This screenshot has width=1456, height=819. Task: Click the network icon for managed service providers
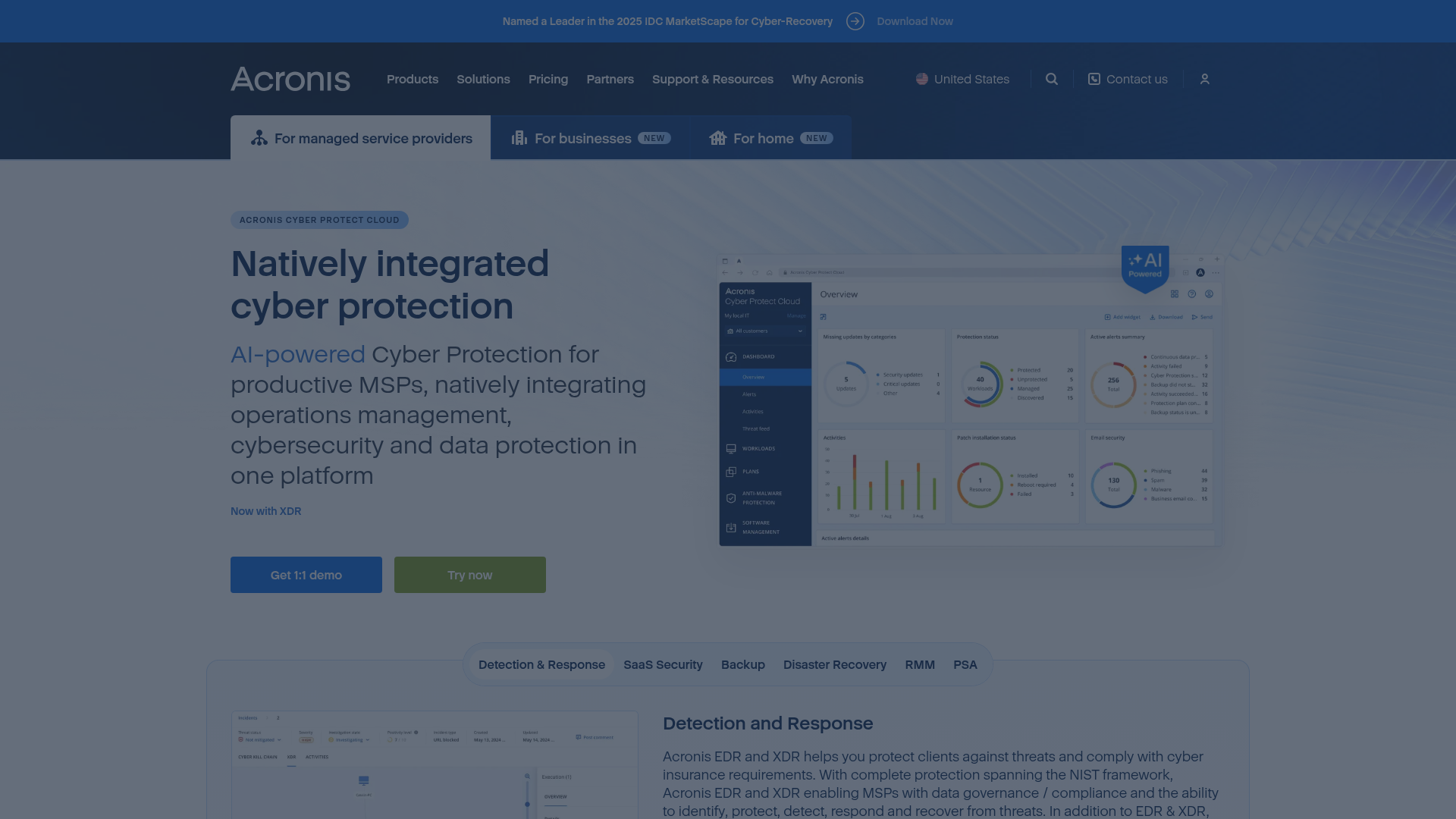[x=258, y=138]
